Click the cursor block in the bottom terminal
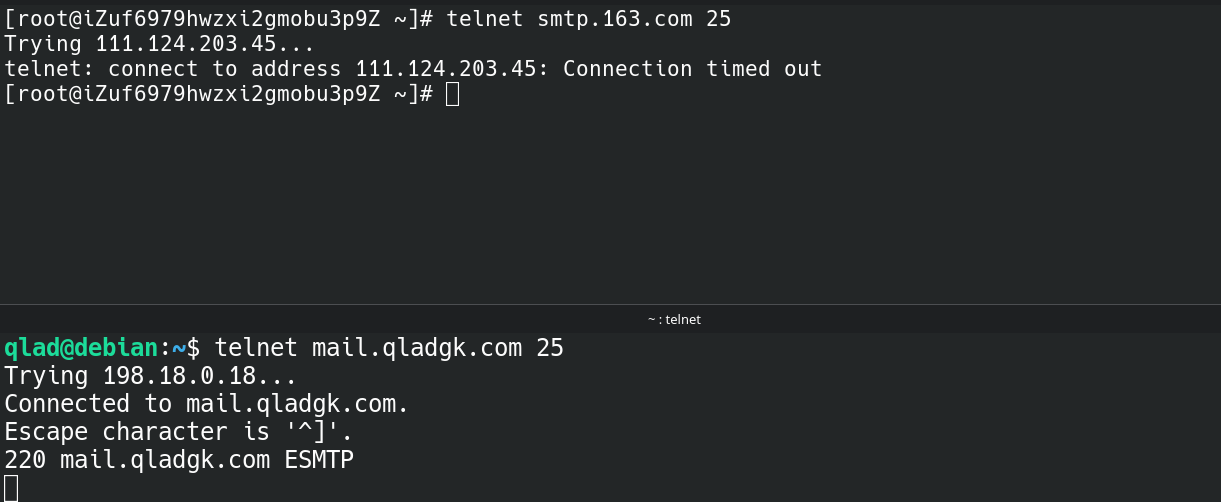Screen dimensions: 1221x502 pyautogui.click(x=11, y=488)
